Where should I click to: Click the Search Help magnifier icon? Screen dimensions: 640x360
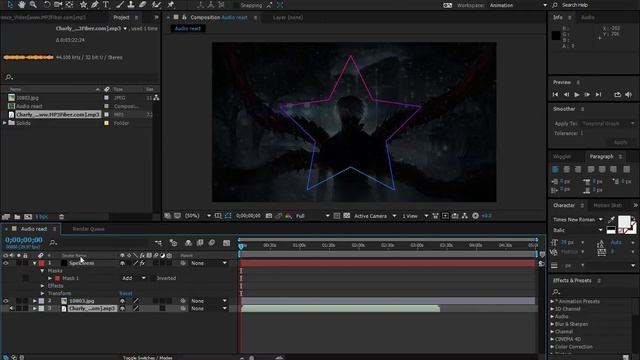tap(555, 5)
